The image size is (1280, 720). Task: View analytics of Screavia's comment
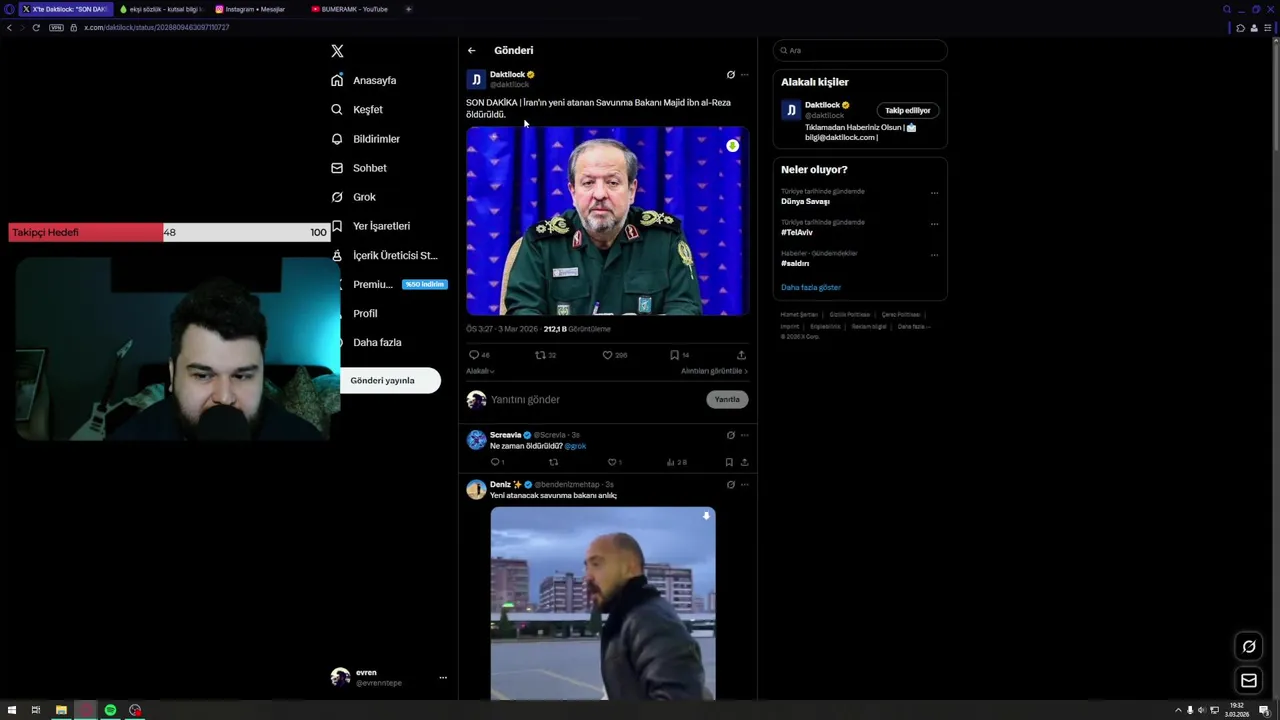click(671, 462)
